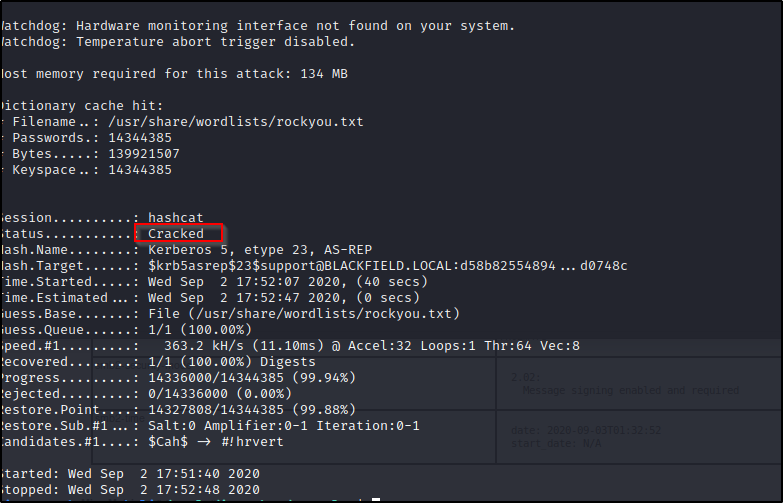
Task: Click the Passwords count 14344385
Action: 140,138
